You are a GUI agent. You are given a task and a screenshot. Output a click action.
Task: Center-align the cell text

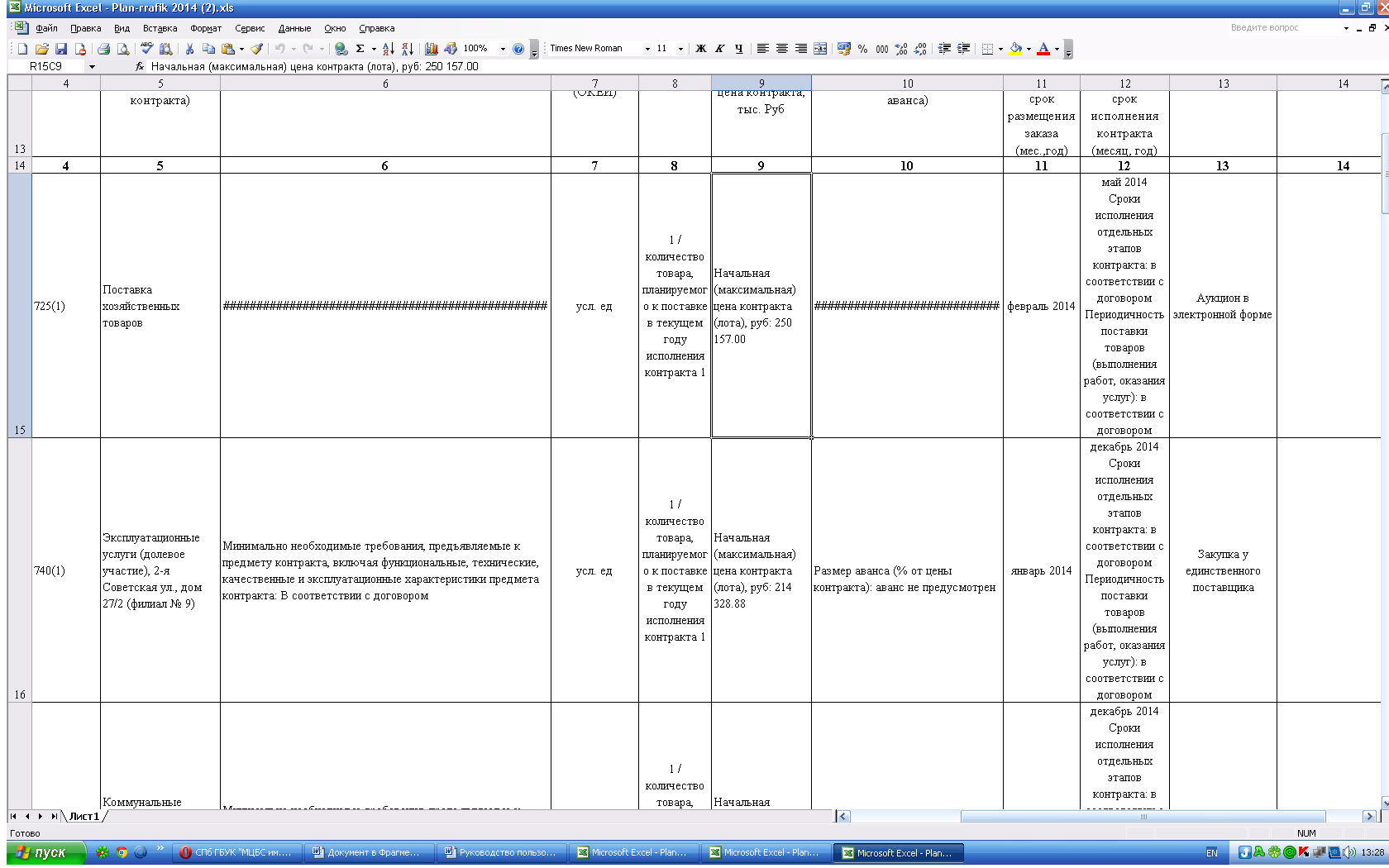(781, 49)
